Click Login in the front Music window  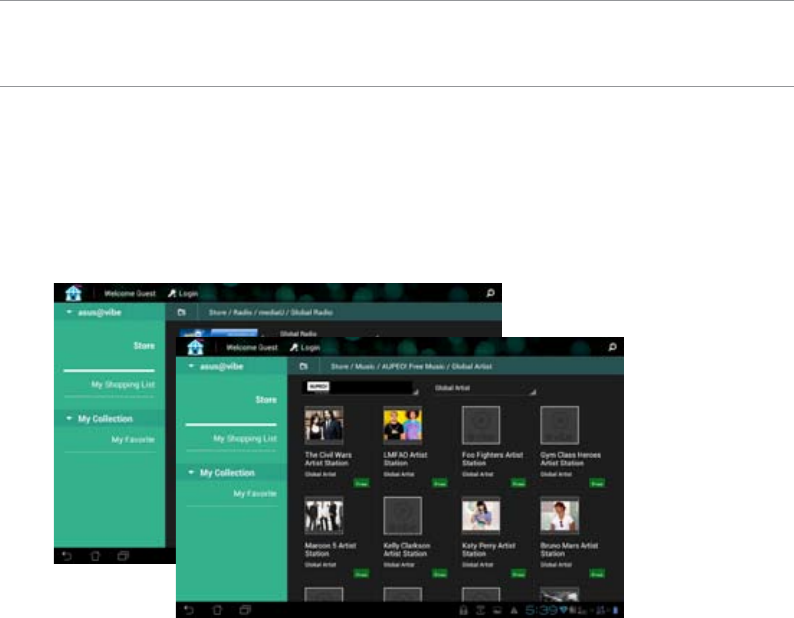coord(305,347)
